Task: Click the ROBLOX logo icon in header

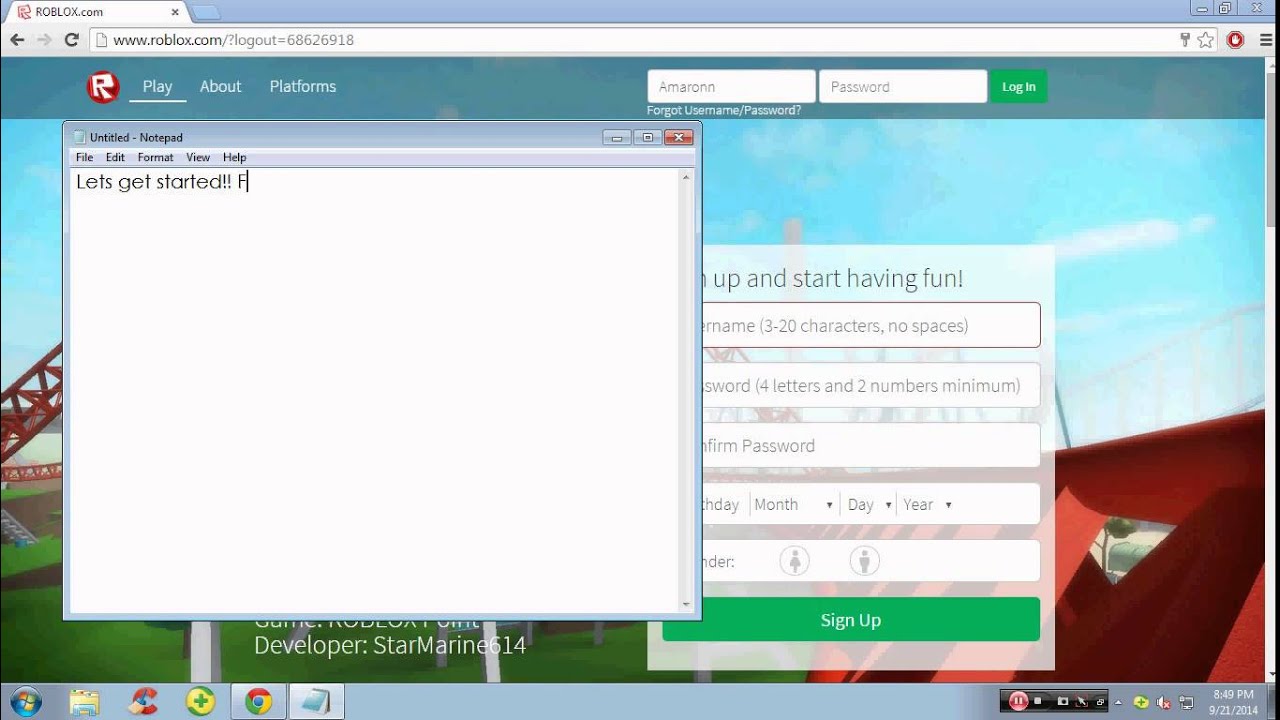Action: coord(103,87)
